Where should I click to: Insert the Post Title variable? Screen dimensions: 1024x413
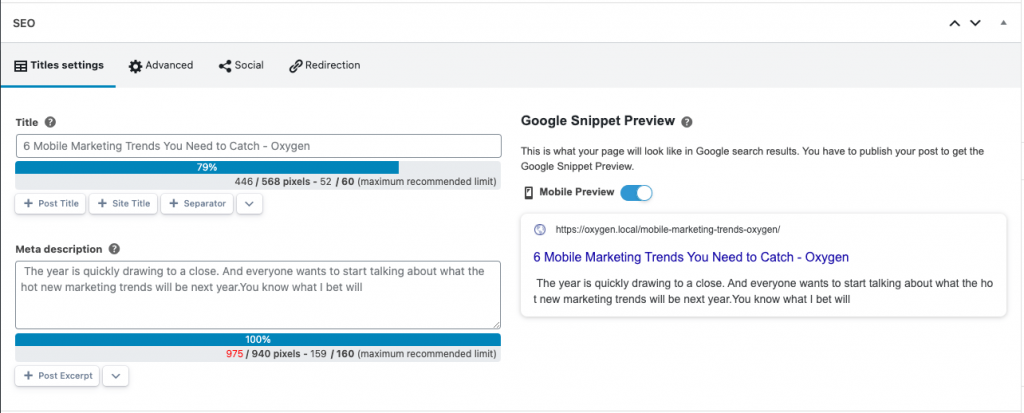[51, 204]
